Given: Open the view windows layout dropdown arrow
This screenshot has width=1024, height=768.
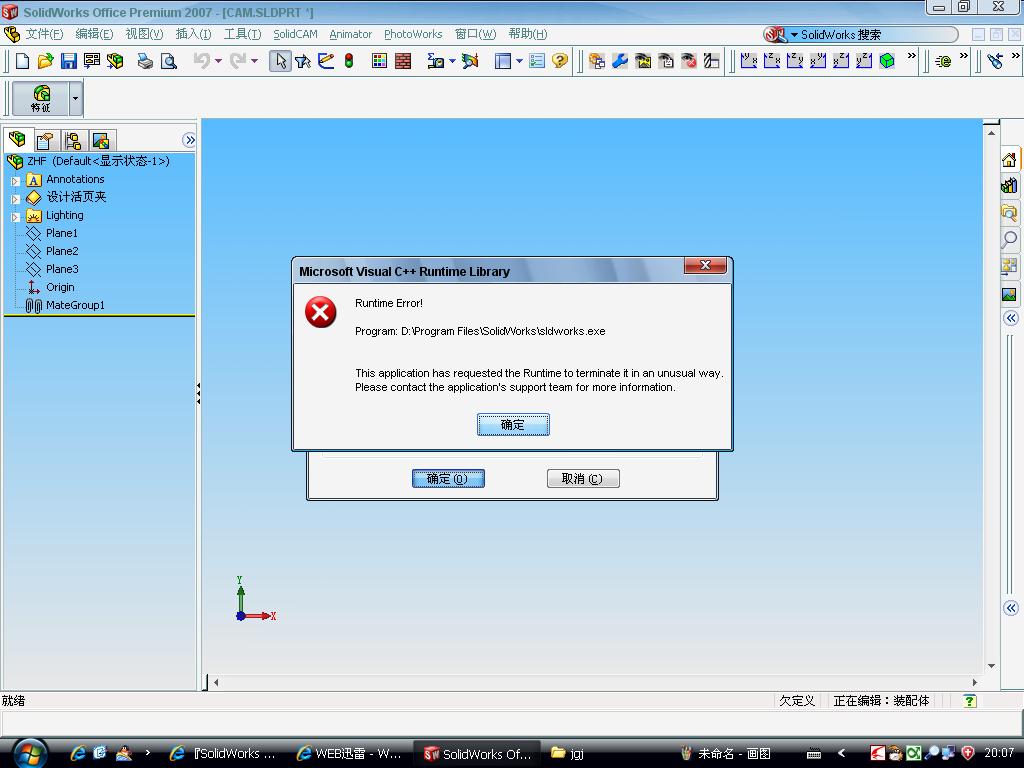Looking at the screenshot, I should click(x=519, y=61).
